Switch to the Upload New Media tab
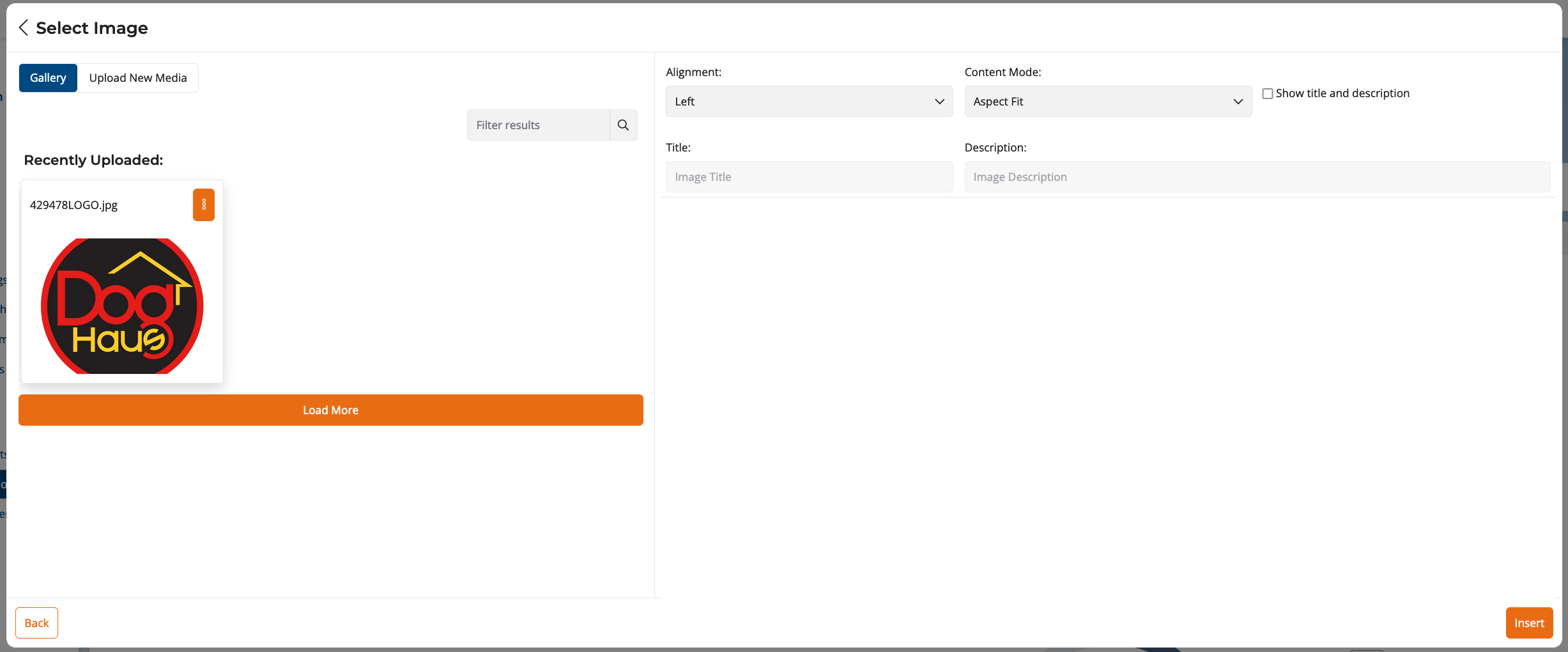 tap(138, 77)
